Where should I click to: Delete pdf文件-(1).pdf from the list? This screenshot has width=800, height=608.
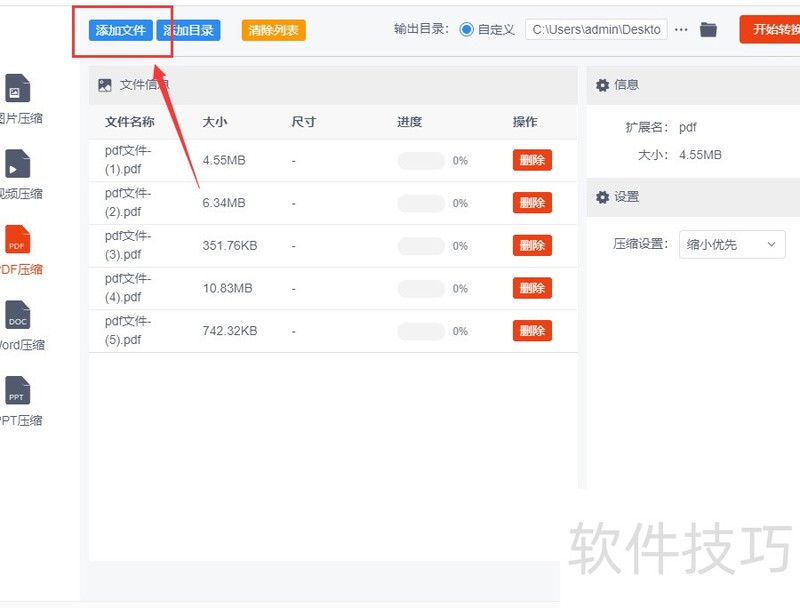[x=532, y=160]
